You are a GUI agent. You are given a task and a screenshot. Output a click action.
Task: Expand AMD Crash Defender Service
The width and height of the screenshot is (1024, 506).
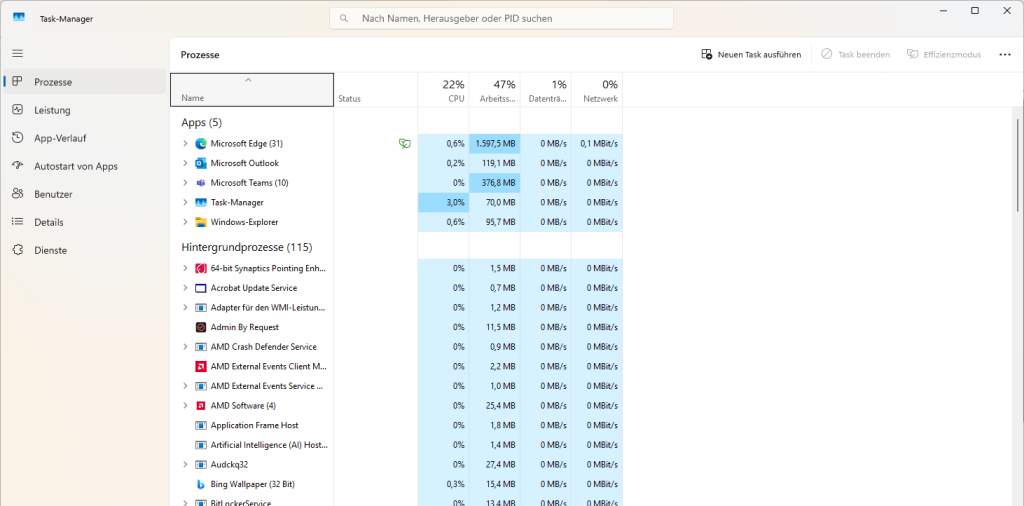185,347
